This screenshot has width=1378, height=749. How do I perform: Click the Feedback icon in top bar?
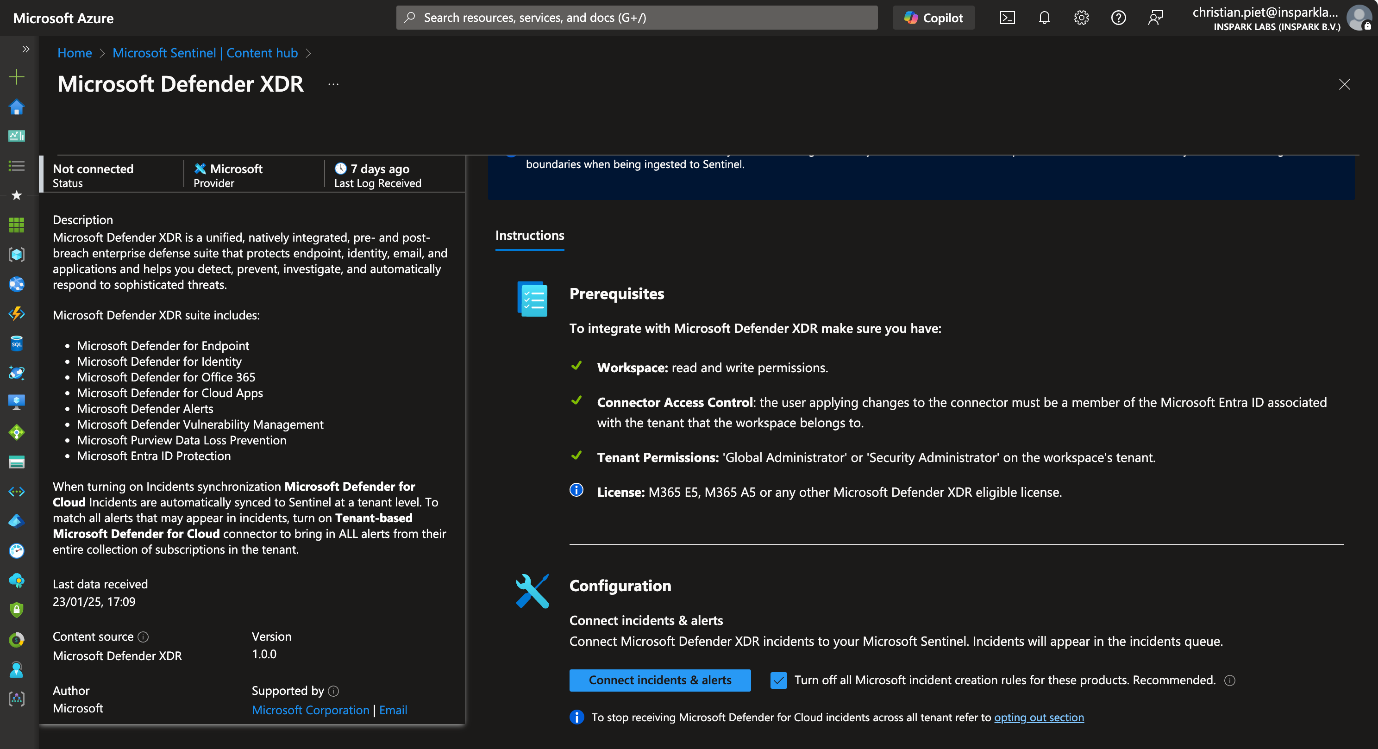1155,17
